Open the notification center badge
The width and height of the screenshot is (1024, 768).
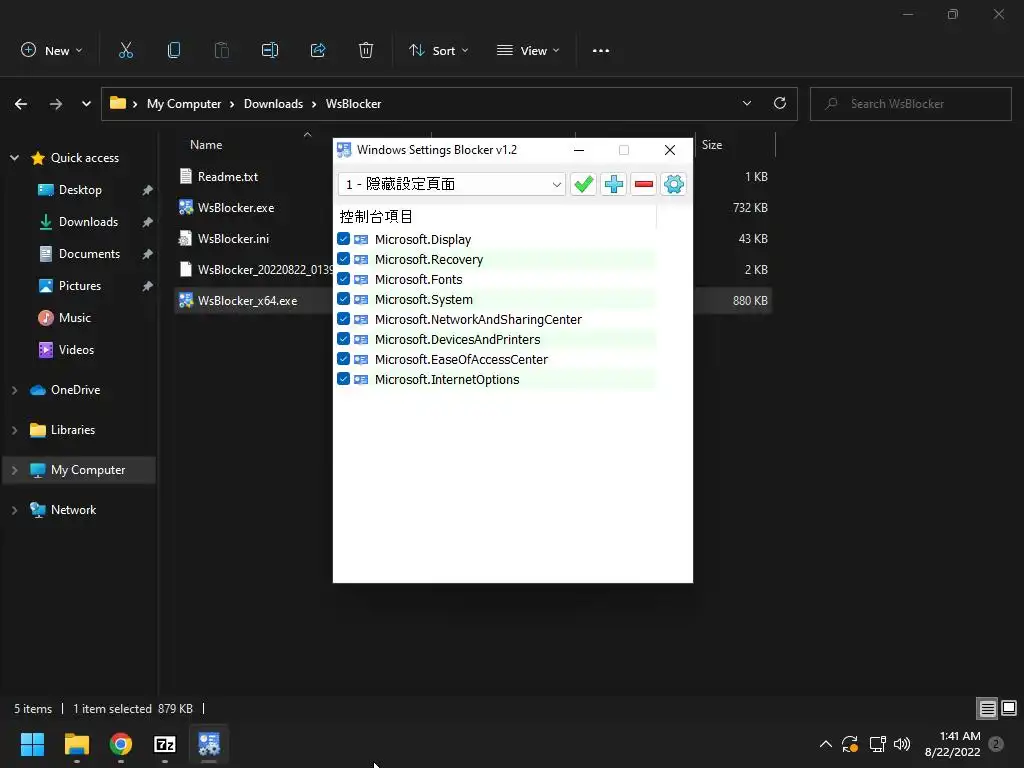996,744
